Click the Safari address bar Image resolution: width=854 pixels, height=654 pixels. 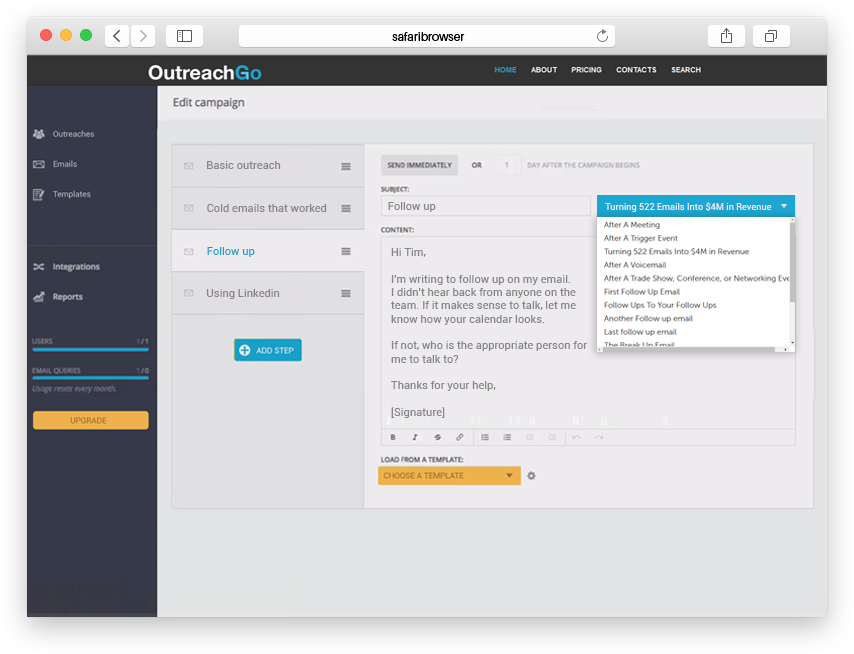click(x=427, y=36)
